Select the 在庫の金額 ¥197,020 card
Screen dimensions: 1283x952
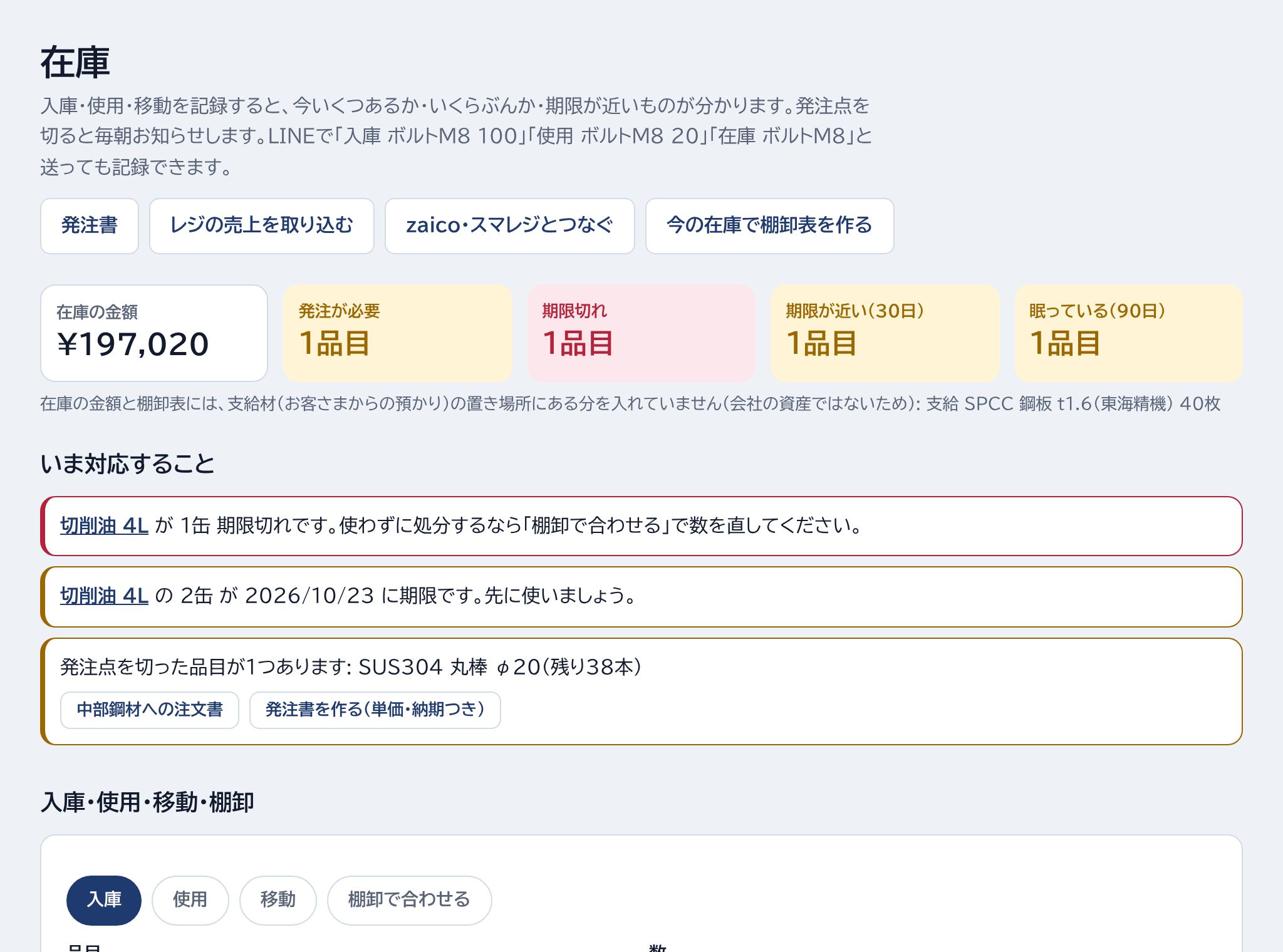154,333
